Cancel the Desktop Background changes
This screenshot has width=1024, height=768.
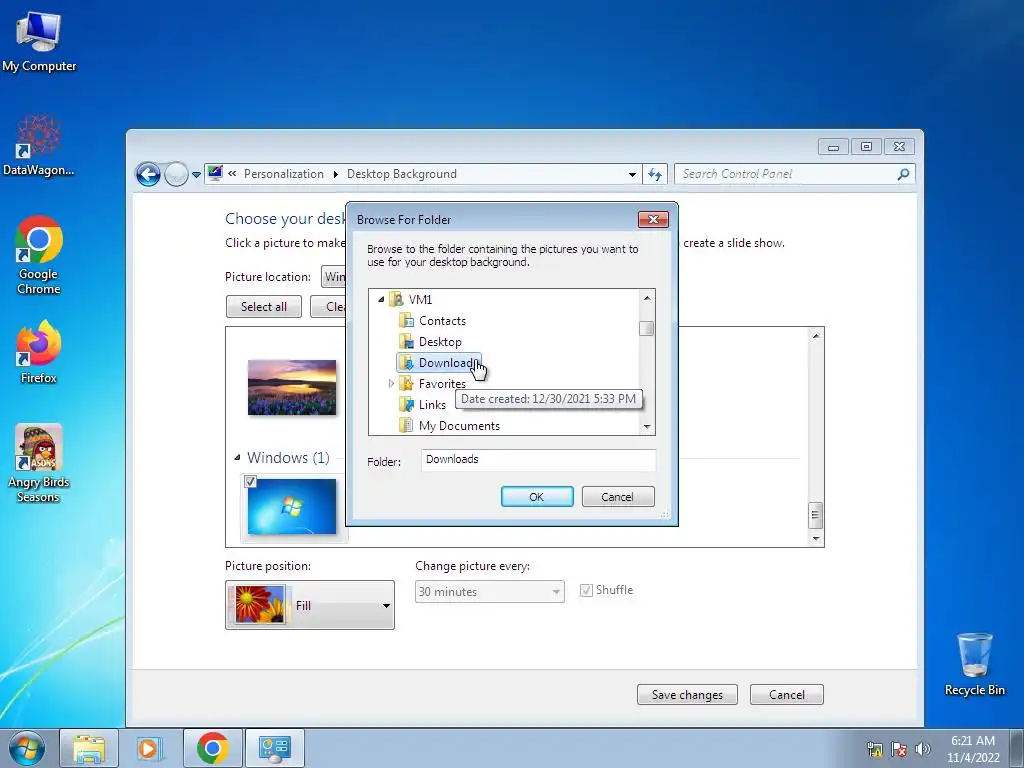(x=787, y=695)
